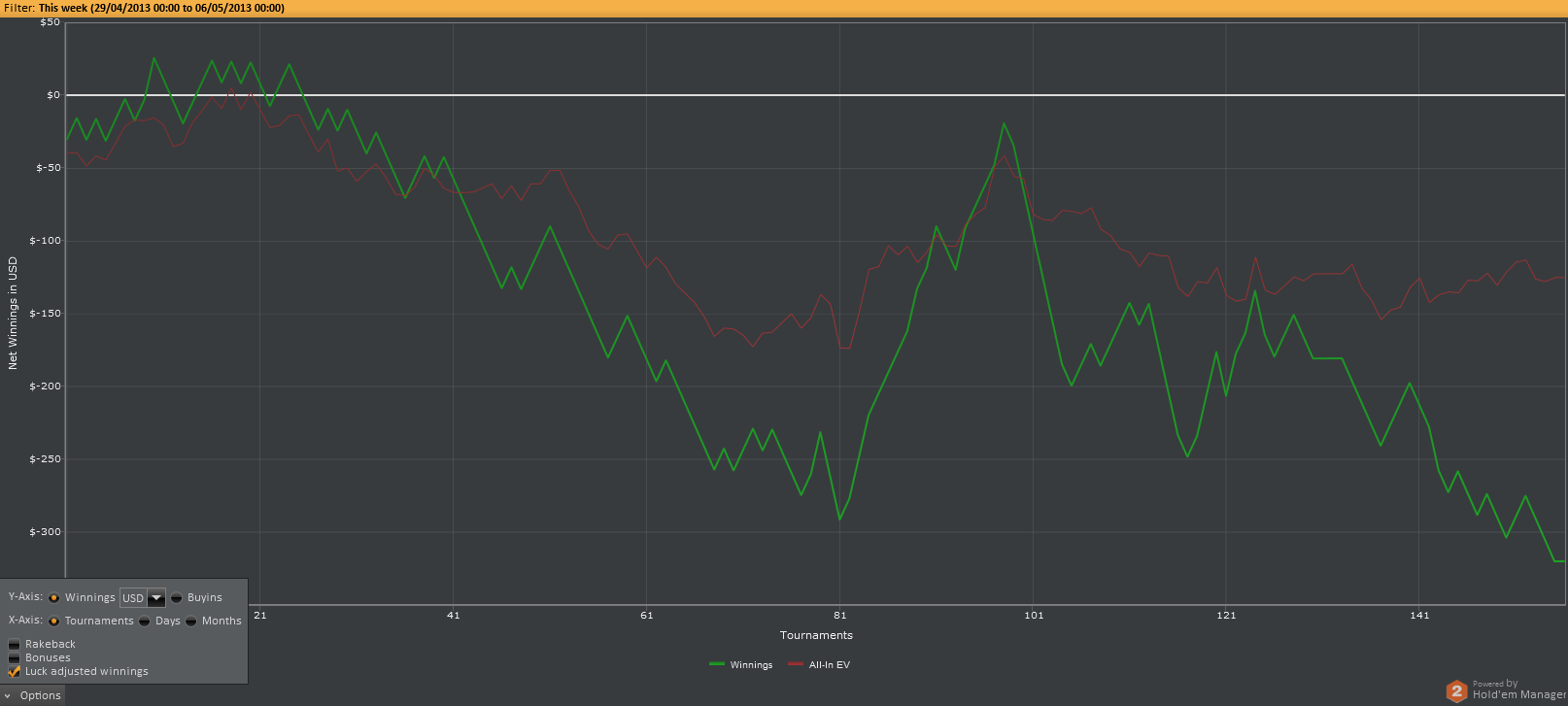
Task: Click the red All-In EV legend swatch
Action: 796,664
